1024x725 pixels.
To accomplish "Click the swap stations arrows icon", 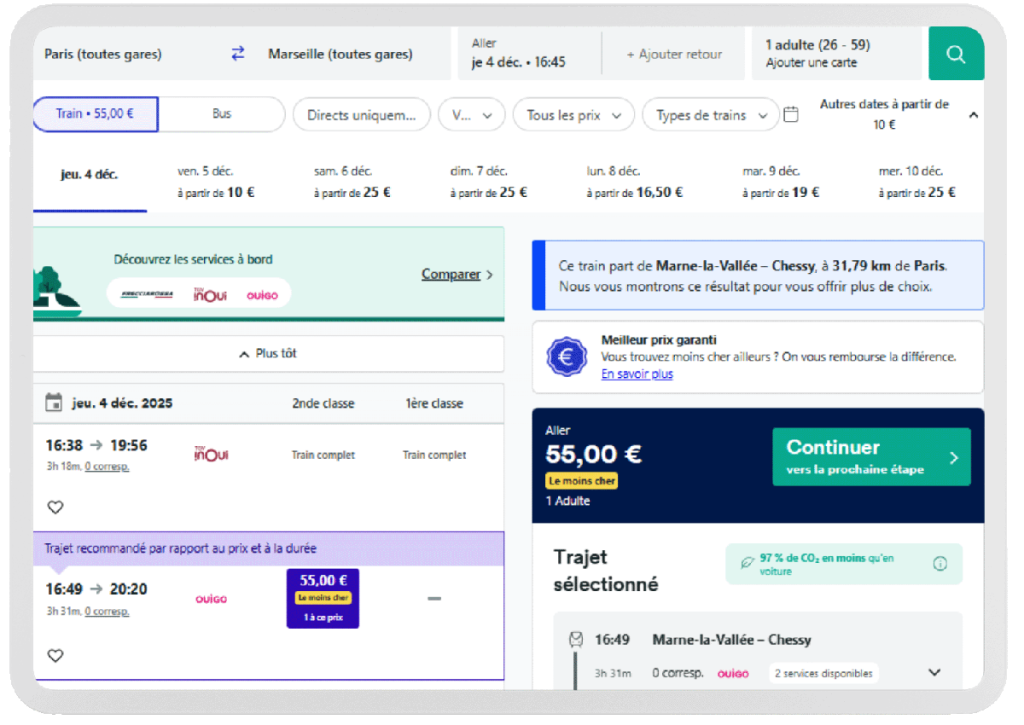I will pyautogui.click(x=237, y=53).
